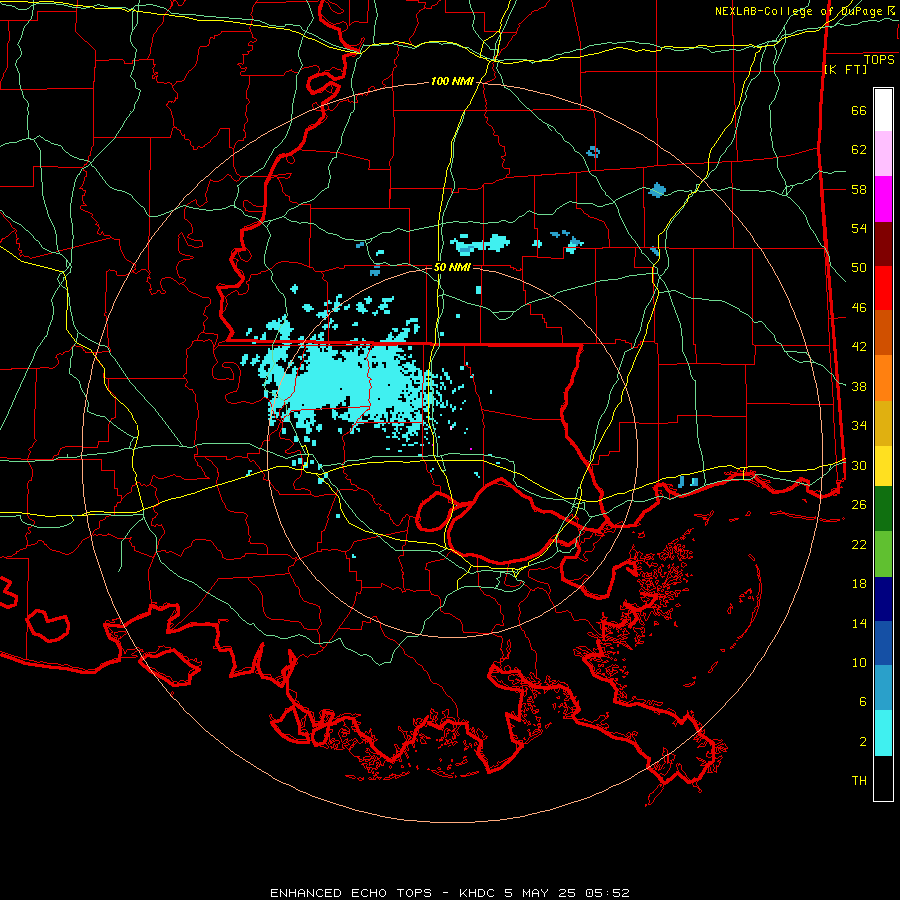Screen dimensions: 900x900
Task: Click the gold legend swatch beside 34
Action: click(x=883, y=423)
